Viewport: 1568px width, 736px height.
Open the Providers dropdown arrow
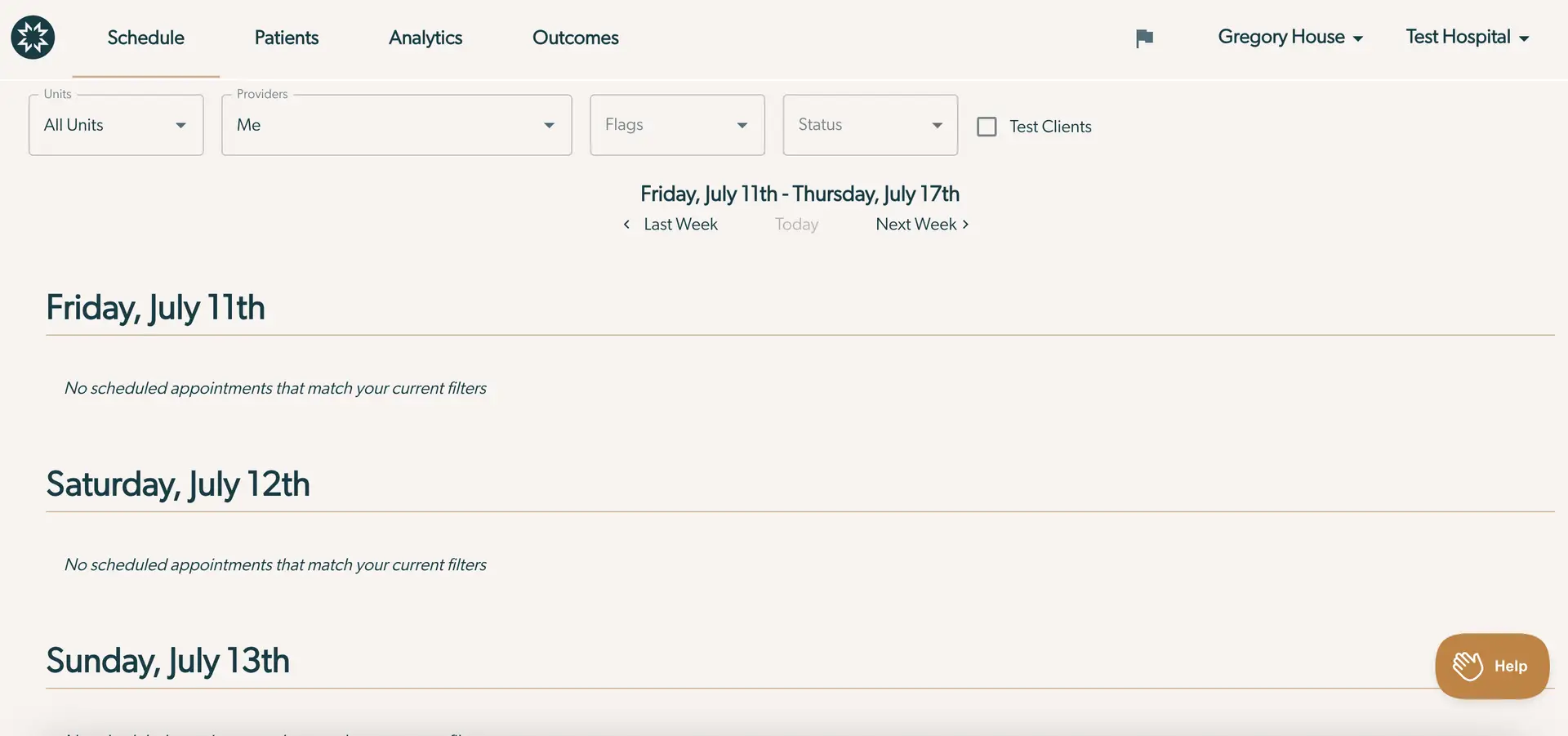point(547,125)
